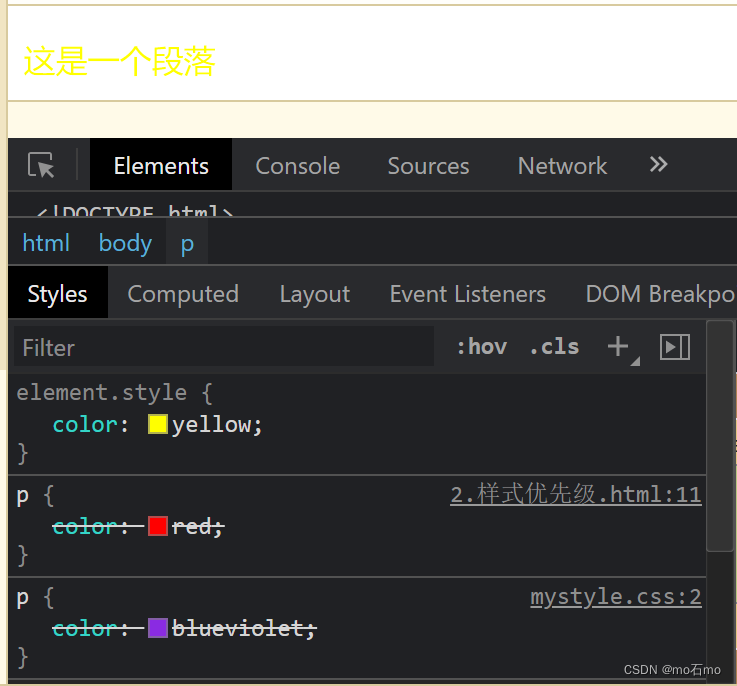Open the Network tab
This screenshot has width=737, height=686.
[562, 166]
